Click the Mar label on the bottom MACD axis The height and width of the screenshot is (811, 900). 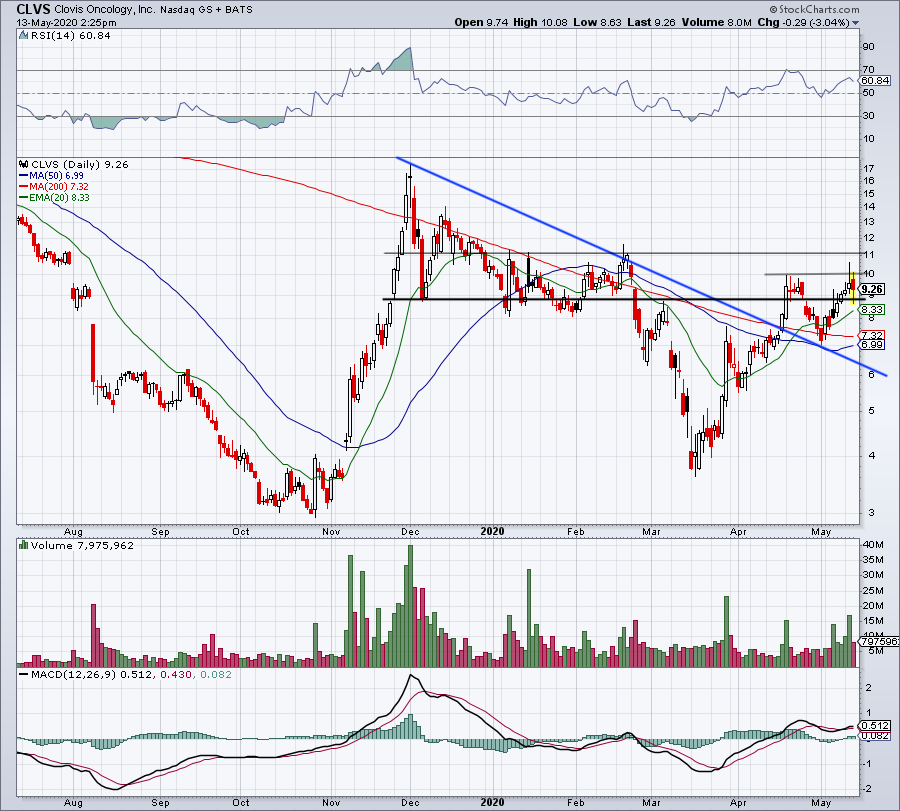[651, 802]
